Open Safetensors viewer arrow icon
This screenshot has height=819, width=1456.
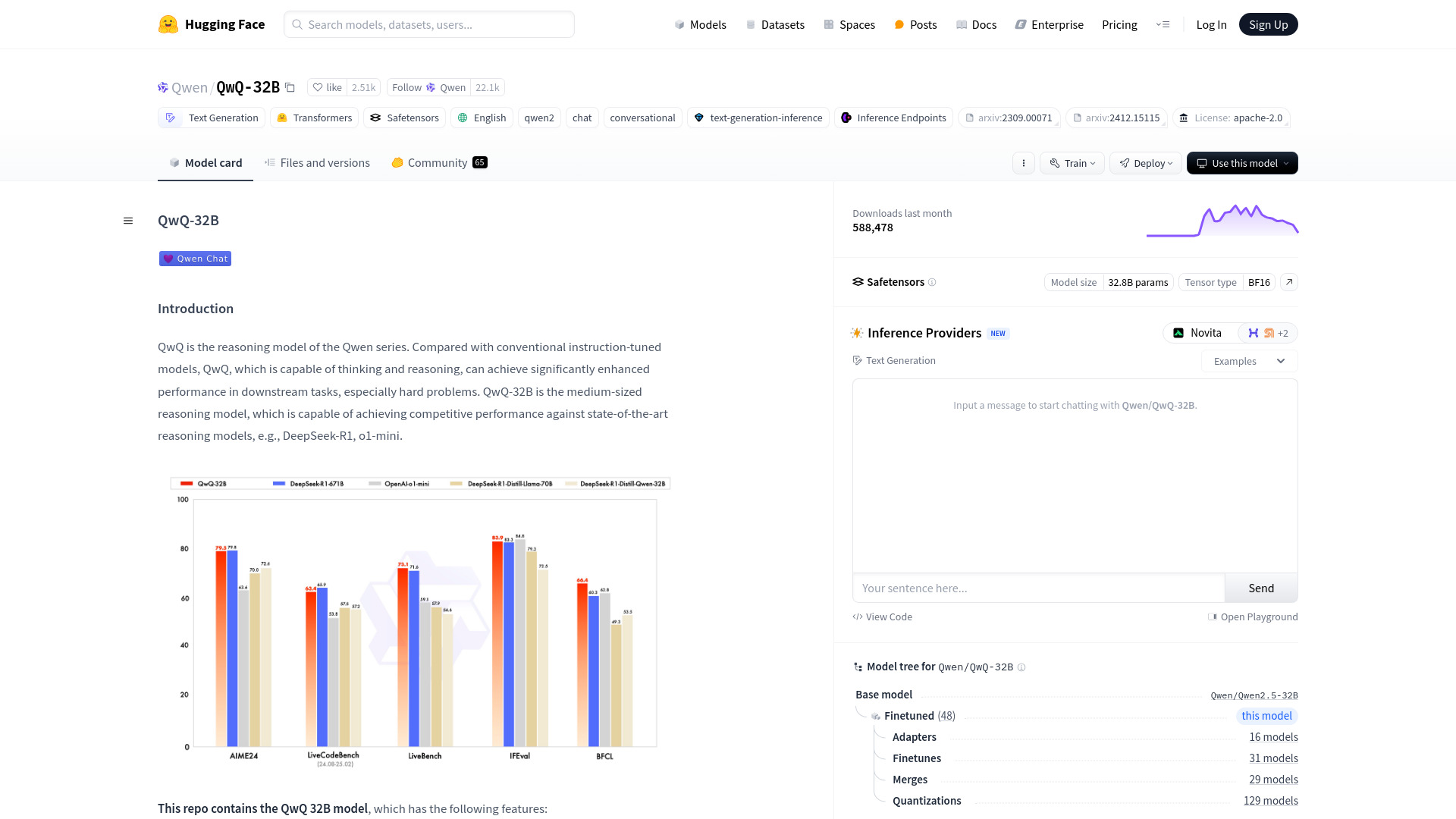[1288, 282]
